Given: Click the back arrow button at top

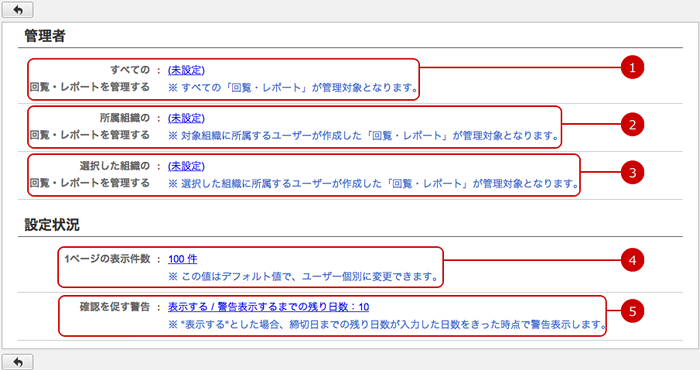Looking at the screenshot, I should pyautogui.click(x=17, y=9).
